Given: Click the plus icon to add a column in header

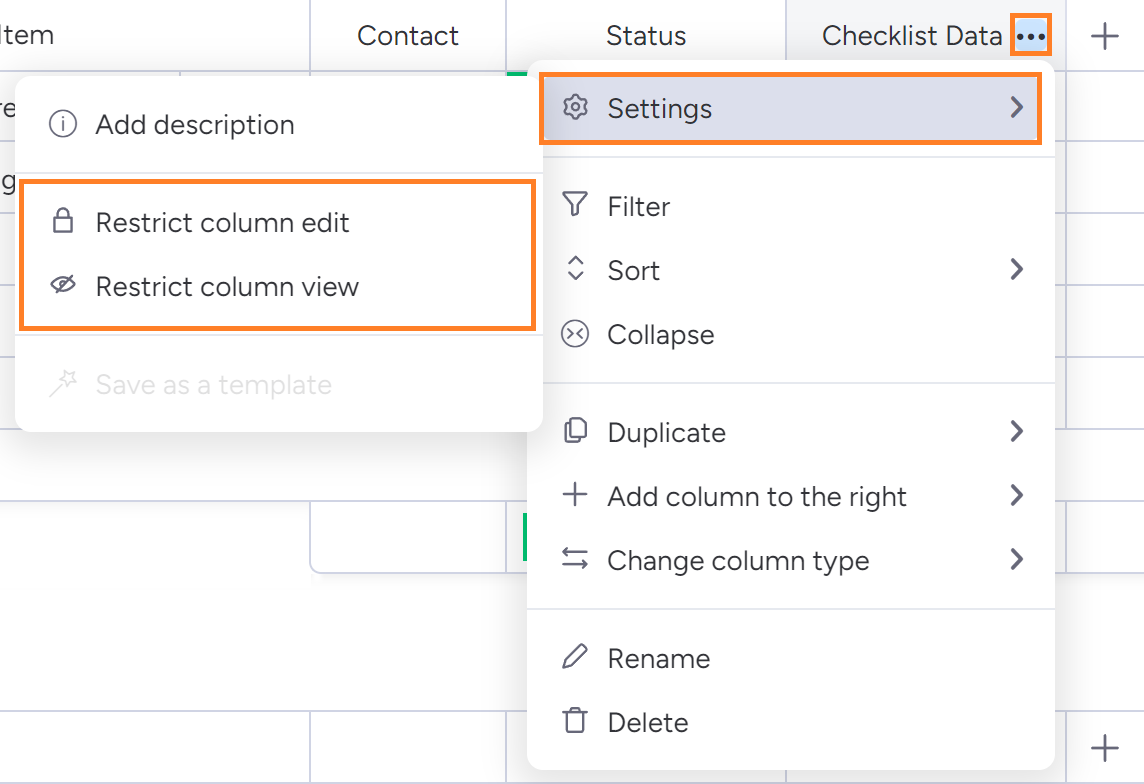Looking at the screenshot, I should click(x=1104, y=37).
